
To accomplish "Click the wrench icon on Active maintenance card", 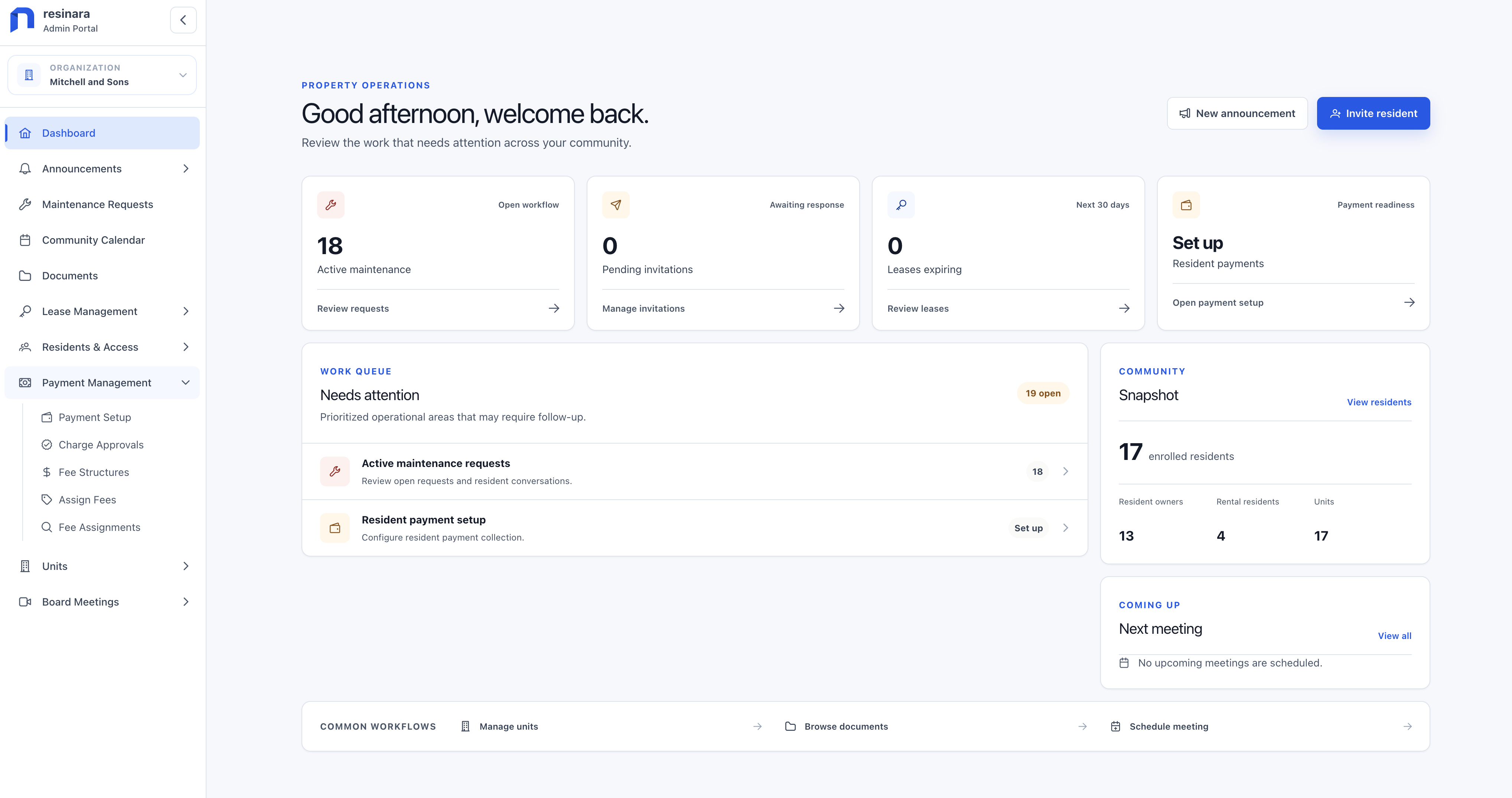I will [331, 205].
